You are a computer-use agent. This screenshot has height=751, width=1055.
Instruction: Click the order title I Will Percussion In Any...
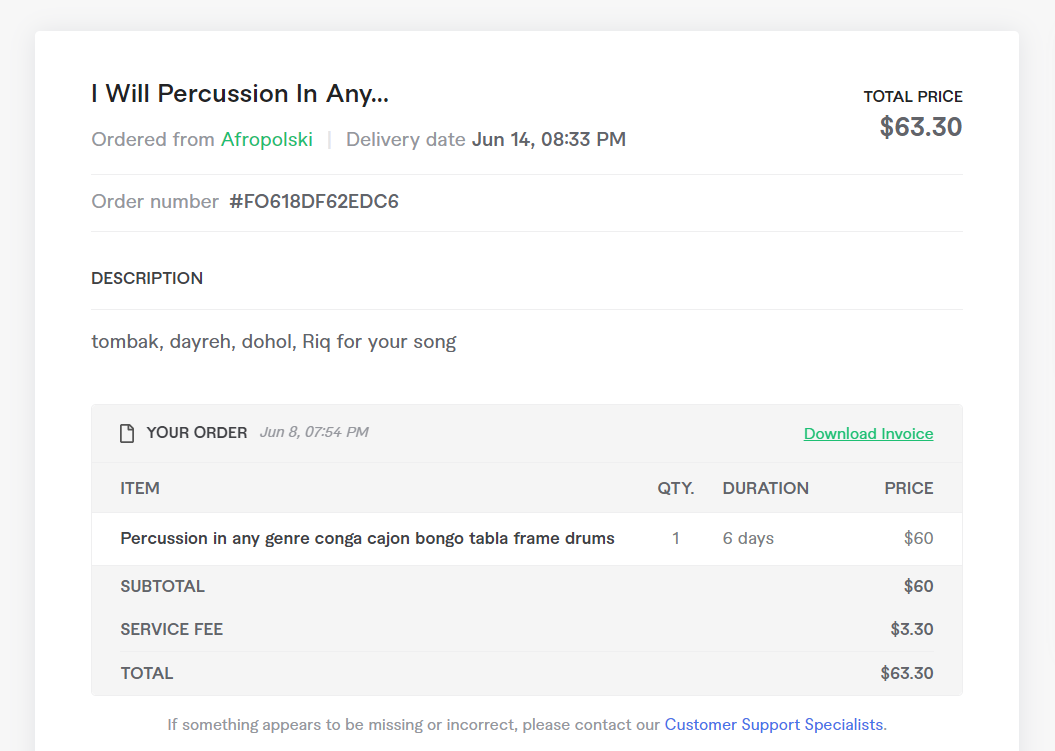tap(240, 94)
